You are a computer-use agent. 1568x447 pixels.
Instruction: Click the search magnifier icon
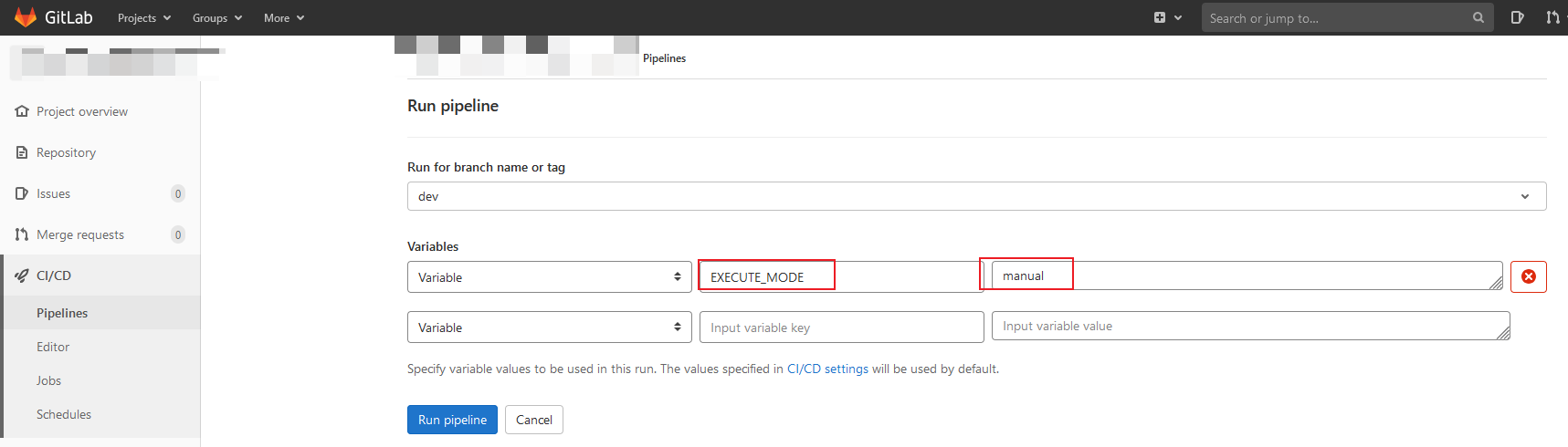click(1478, 18)
